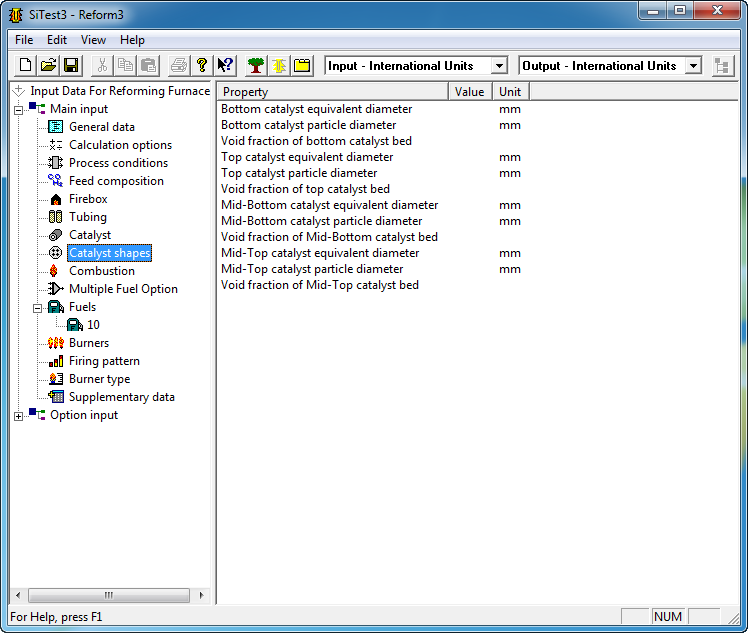Select the Option input tree label
This screenshot has width=748, height=633.
point(84,415)
